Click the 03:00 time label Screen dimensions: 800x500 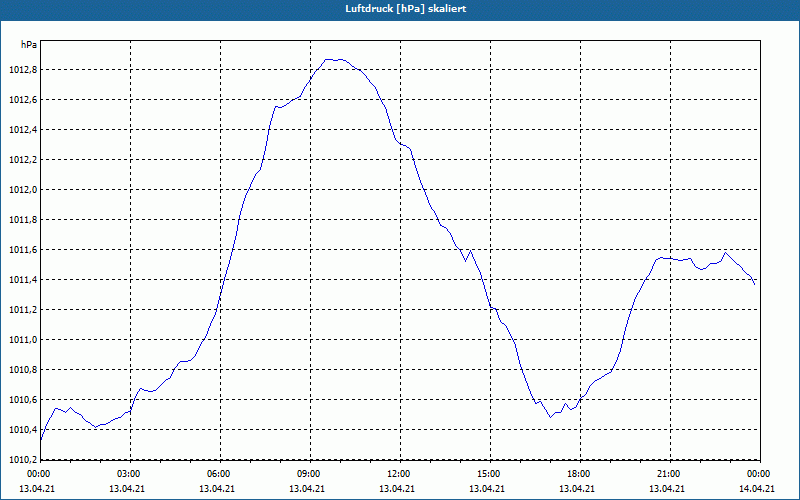(x=127, y=474)
